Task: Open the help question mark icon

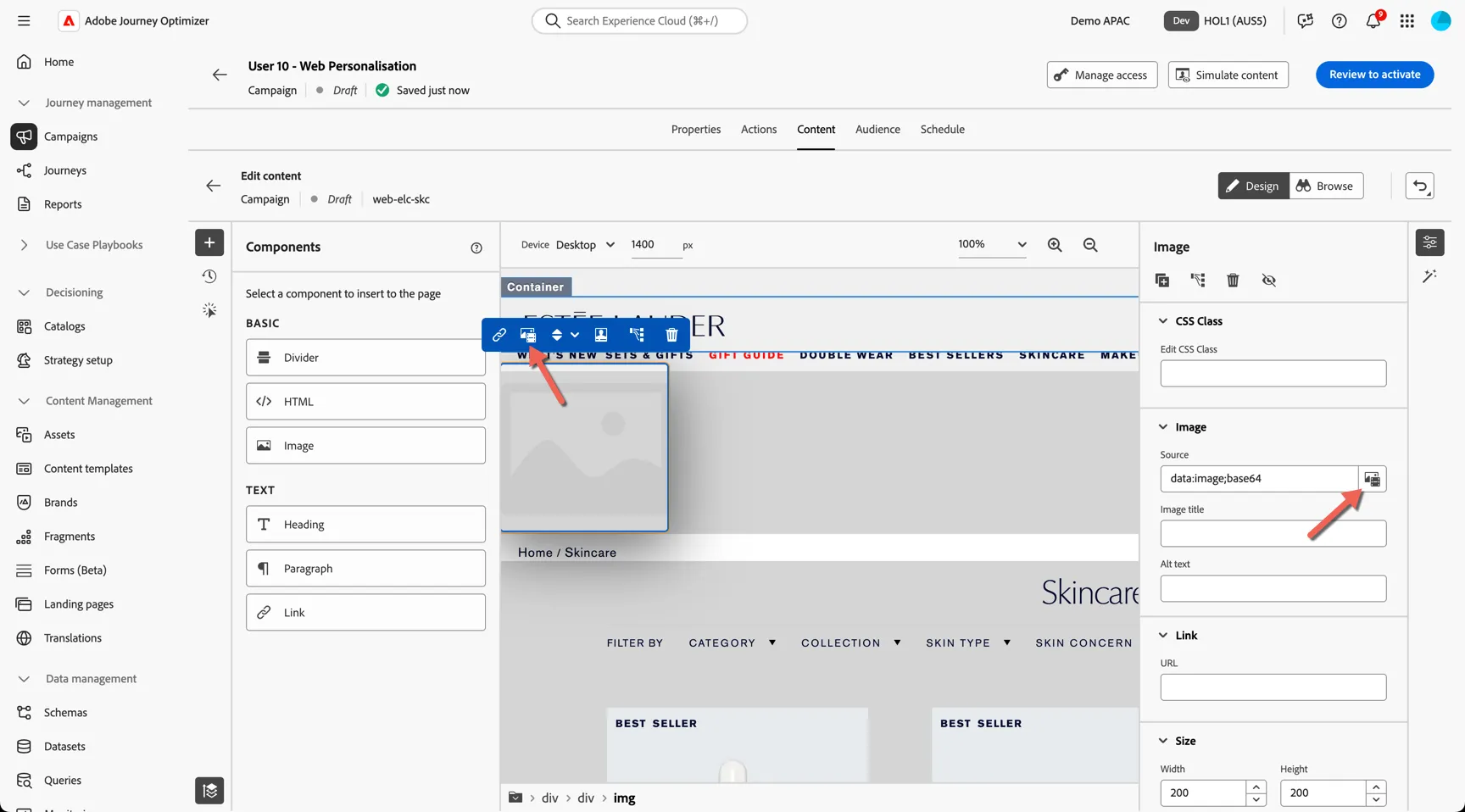Action: [1340, 20]
